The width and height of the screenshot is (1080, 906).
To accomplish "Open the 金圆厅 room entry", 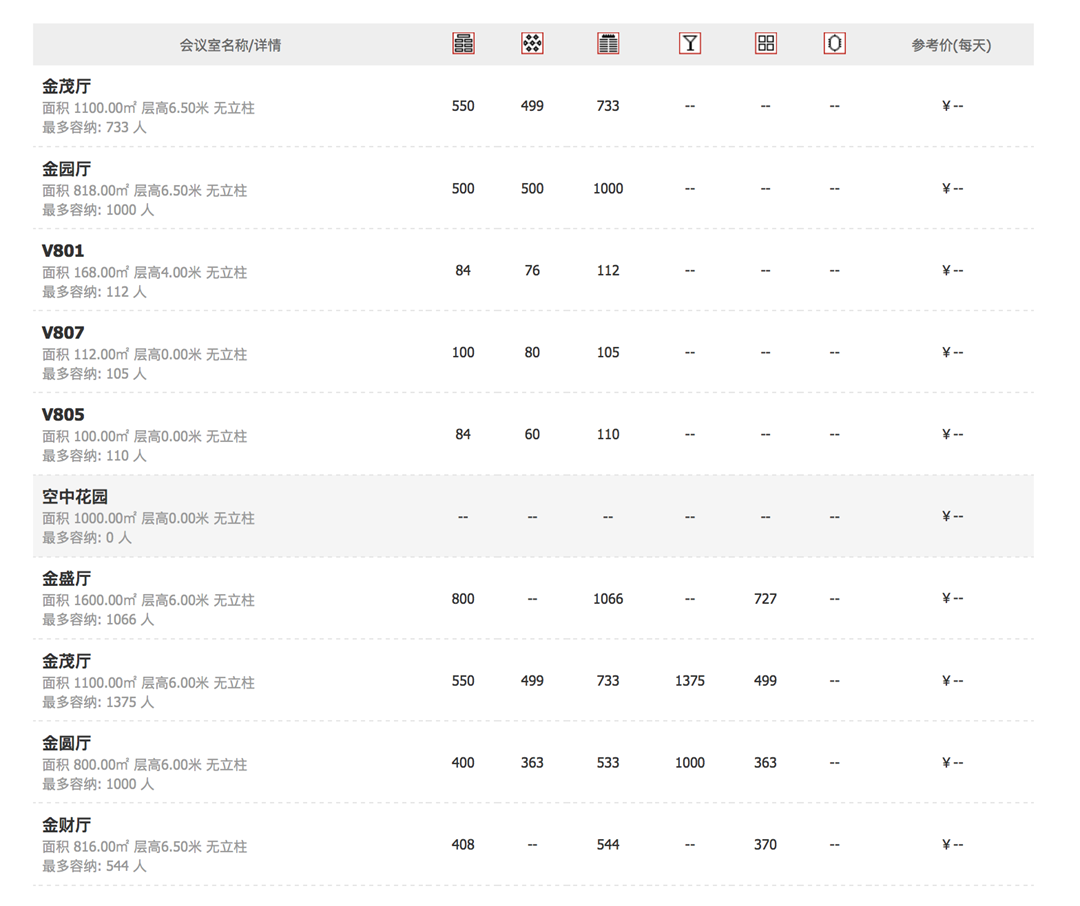I will (x=66, y=743).
